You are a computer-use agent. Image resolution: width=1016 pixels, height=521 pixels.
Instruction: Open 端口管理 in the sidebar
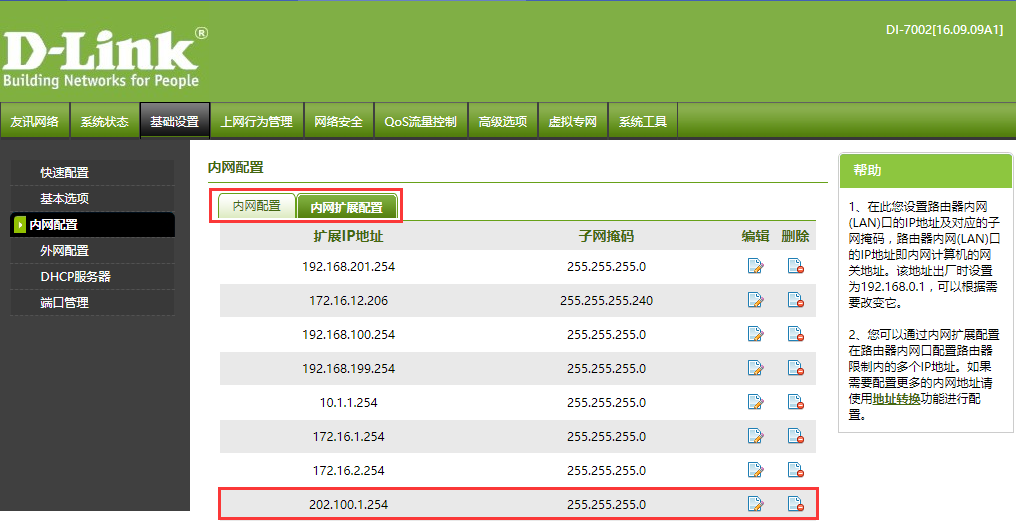pos(92,302)
